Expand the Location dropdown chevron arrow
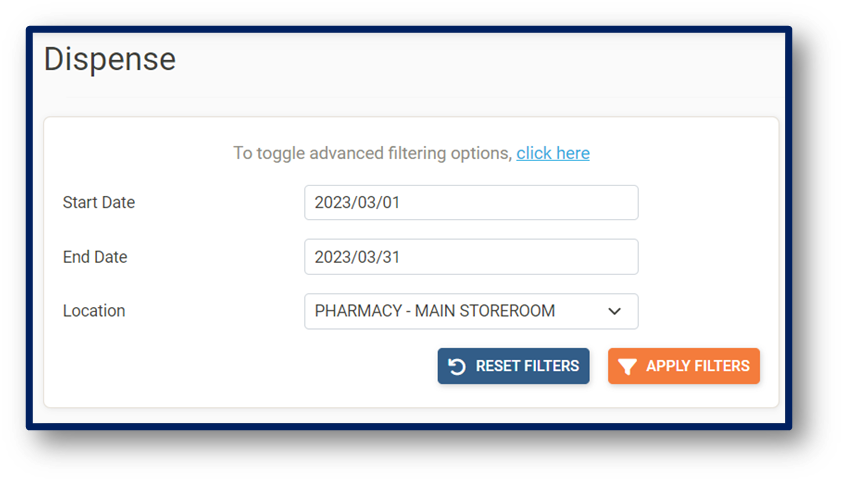 tap(615, 311)
